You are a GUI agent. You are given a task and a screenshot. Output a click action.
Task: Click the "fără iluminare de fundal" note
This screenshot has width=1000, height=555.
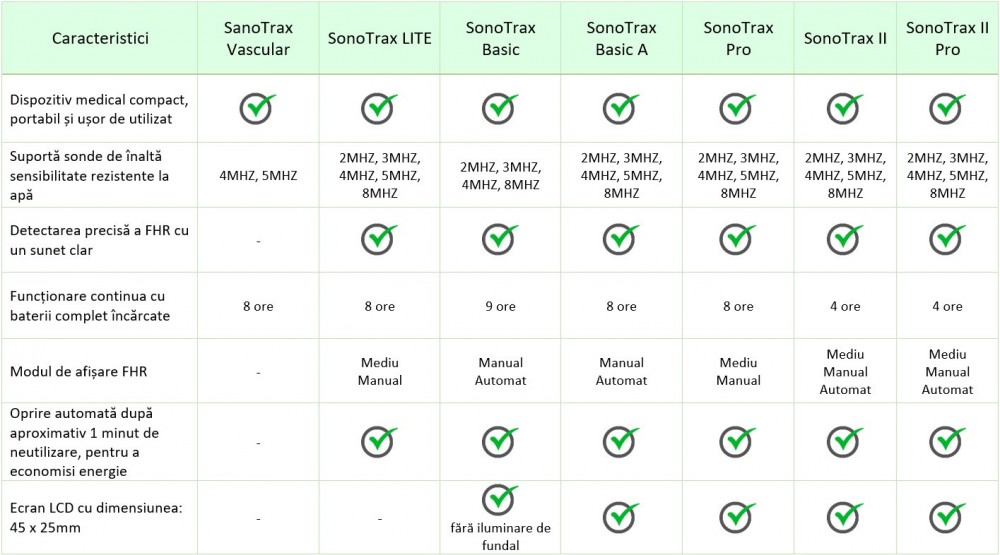click(500, 536)
